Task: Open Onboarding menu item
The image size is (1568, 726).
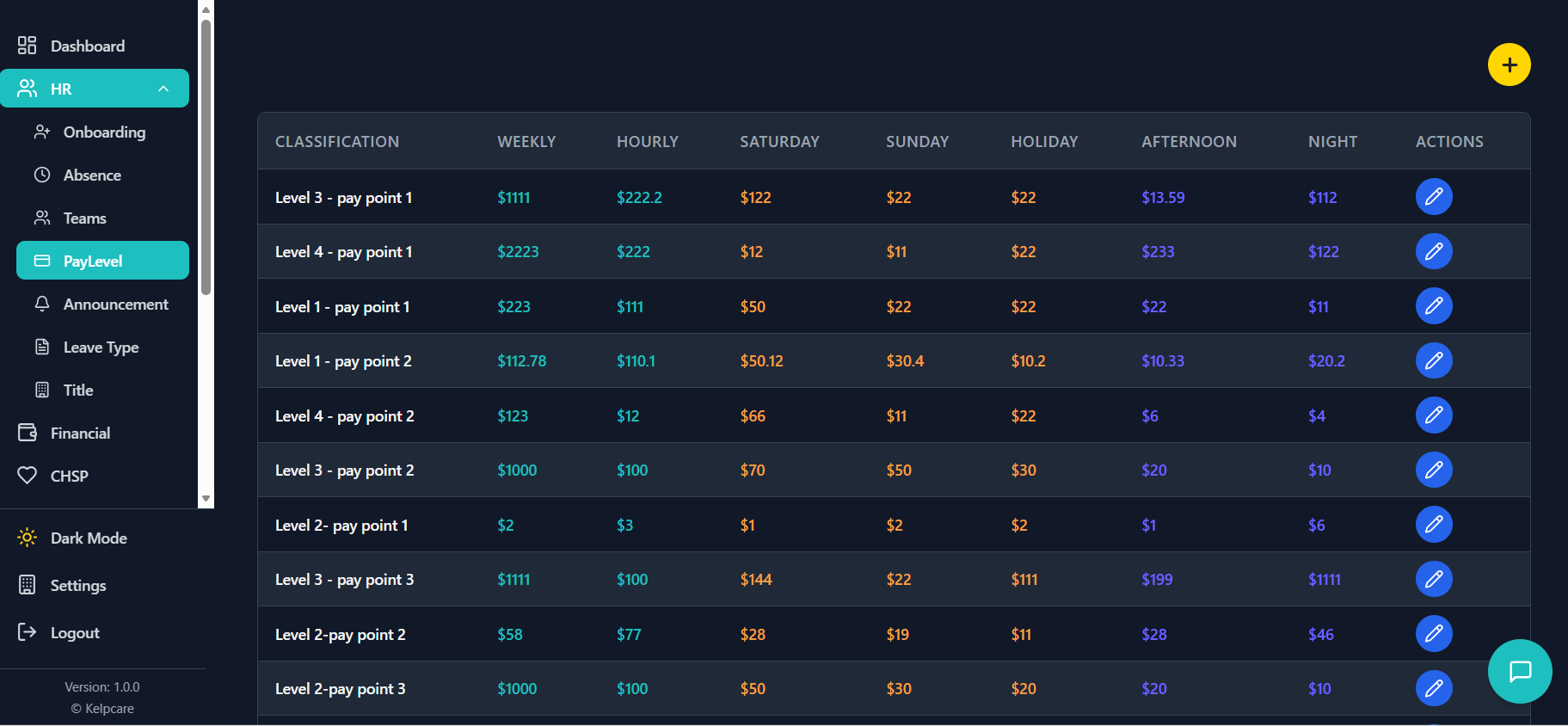Action: coord(102,132)
